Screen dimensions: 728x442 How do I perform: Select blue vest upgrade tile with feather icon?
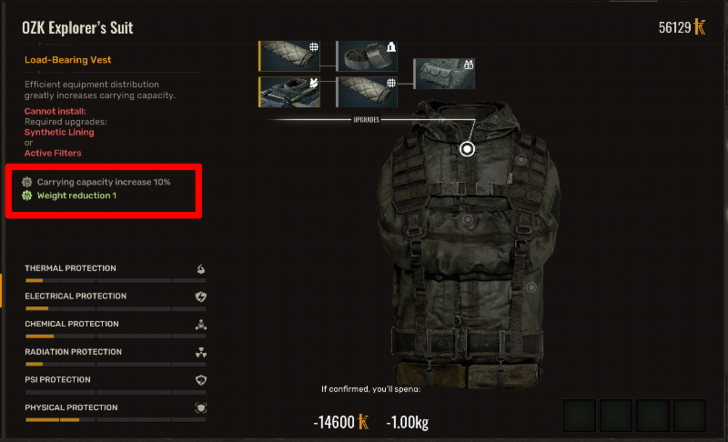289,92
